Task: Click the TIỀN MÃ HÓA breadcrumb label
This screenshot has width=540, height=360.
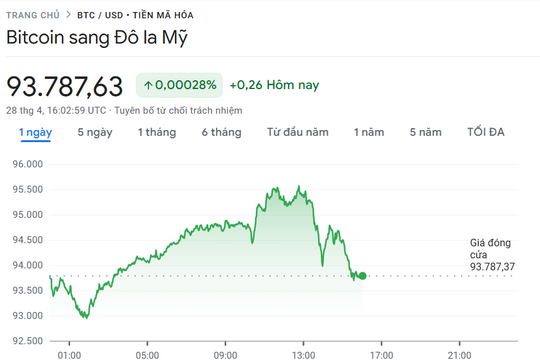Action: click(x=163, y=15)
